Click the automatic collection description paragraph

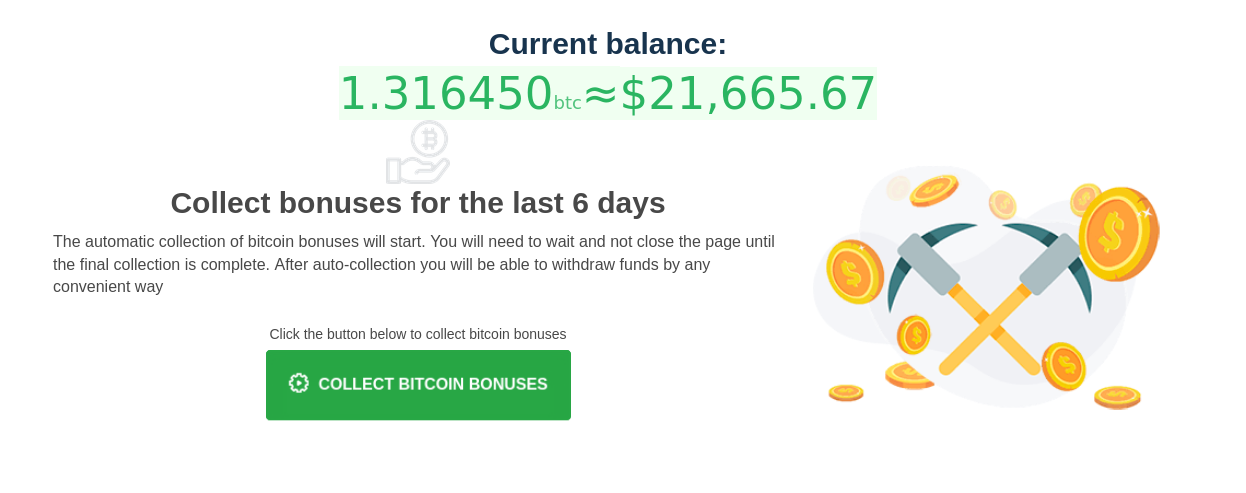[414, 264]
